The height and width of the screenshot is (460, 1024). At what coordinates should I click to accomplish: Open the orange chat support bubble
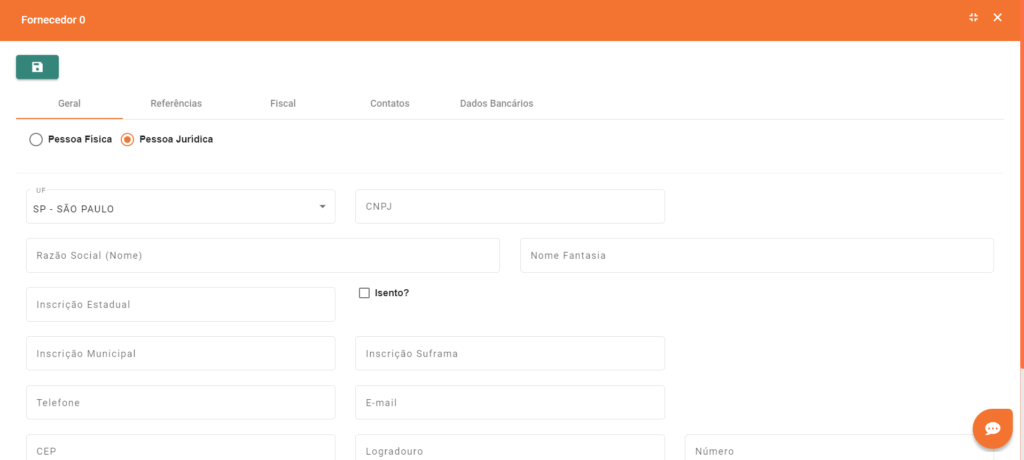992,428
